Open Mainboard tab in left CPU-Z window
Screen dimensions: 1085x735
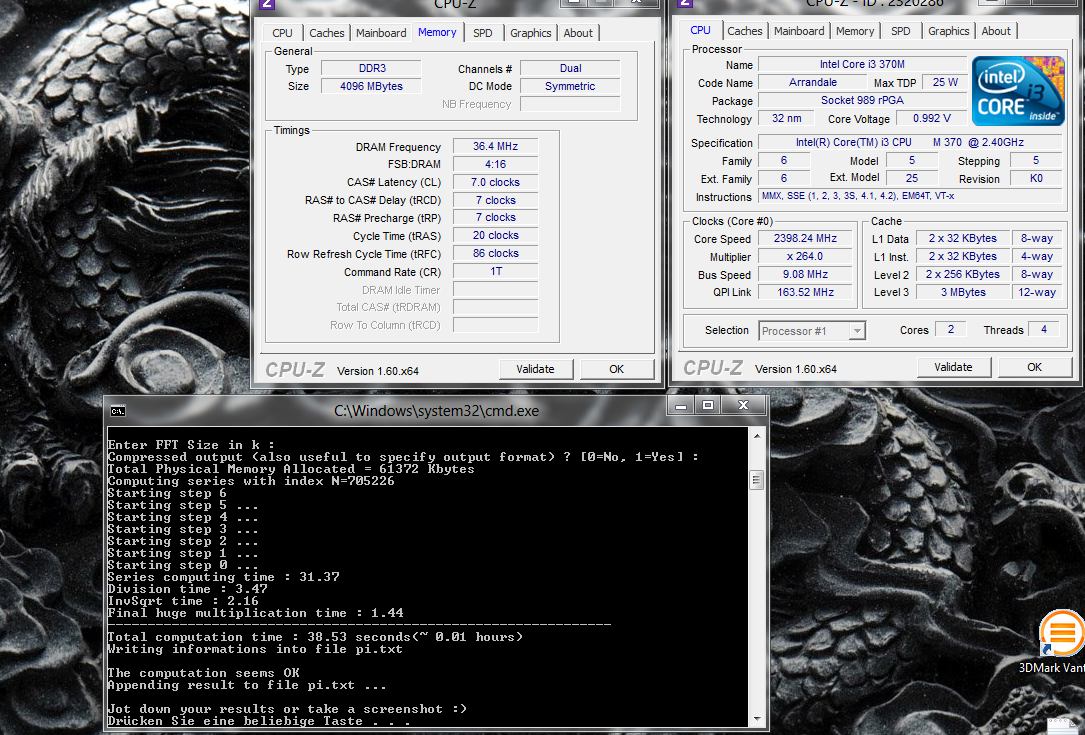[x=381, y=33]
